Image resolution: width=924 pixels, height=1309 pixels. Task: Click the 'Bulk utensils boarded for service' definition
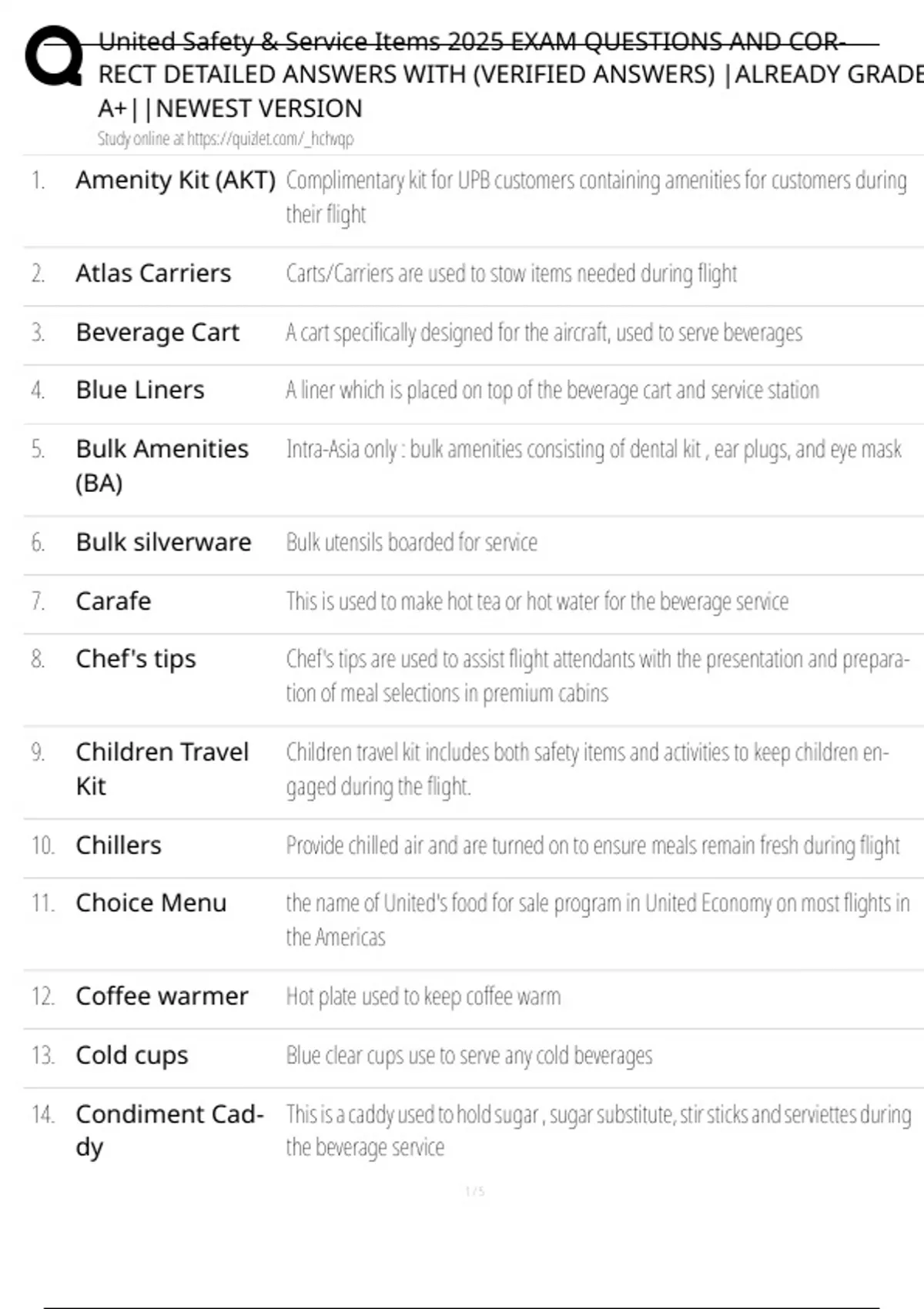click(411, 543)
